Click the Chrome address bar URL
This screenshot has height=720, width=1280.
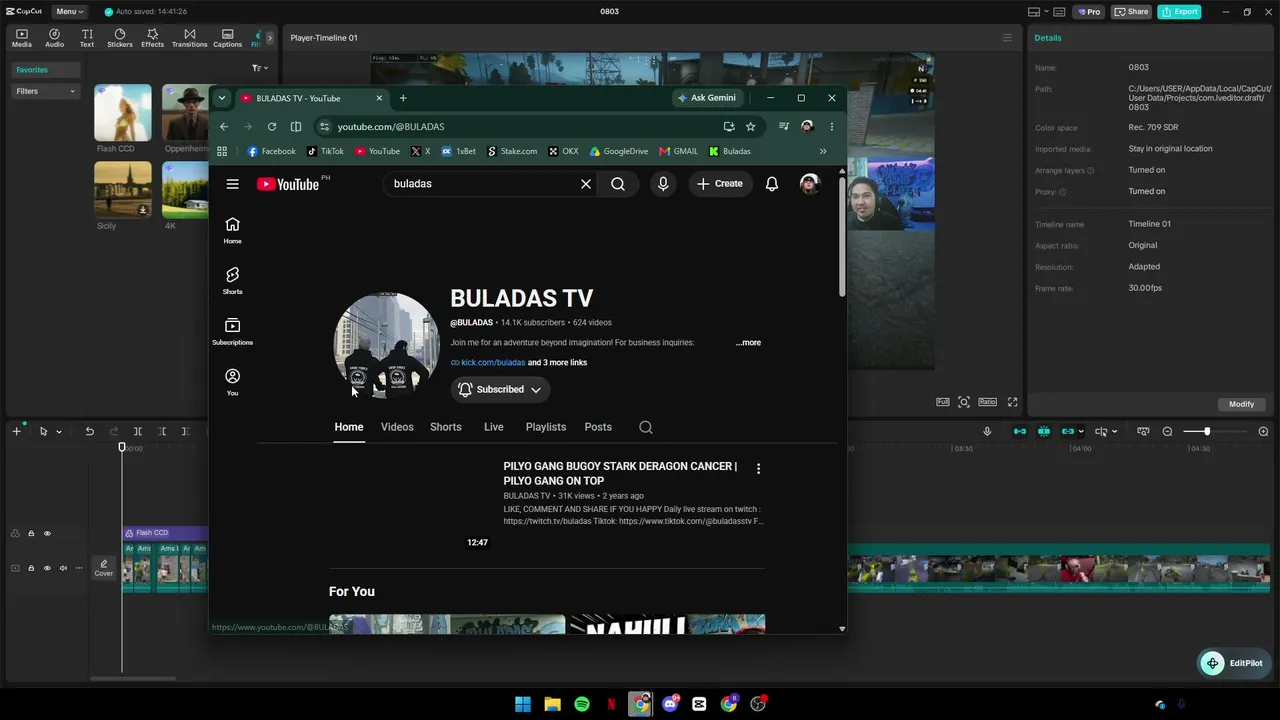pos(391,127)
